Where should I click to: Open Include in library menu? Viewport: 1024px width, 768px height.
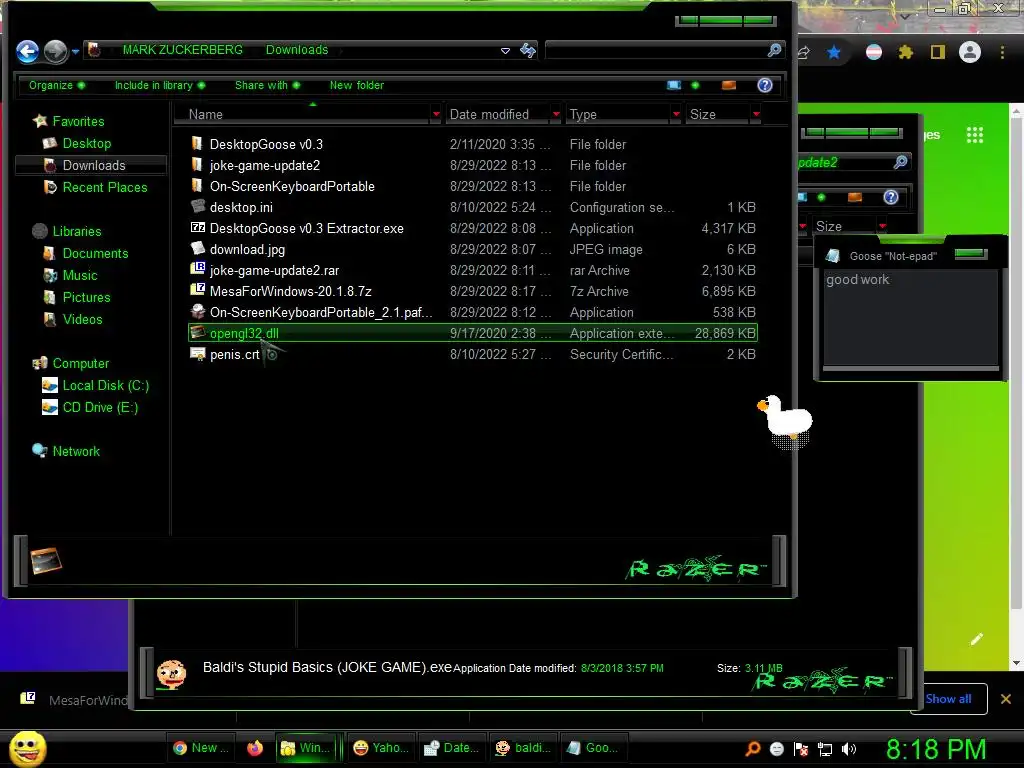(x=159, y=85)
